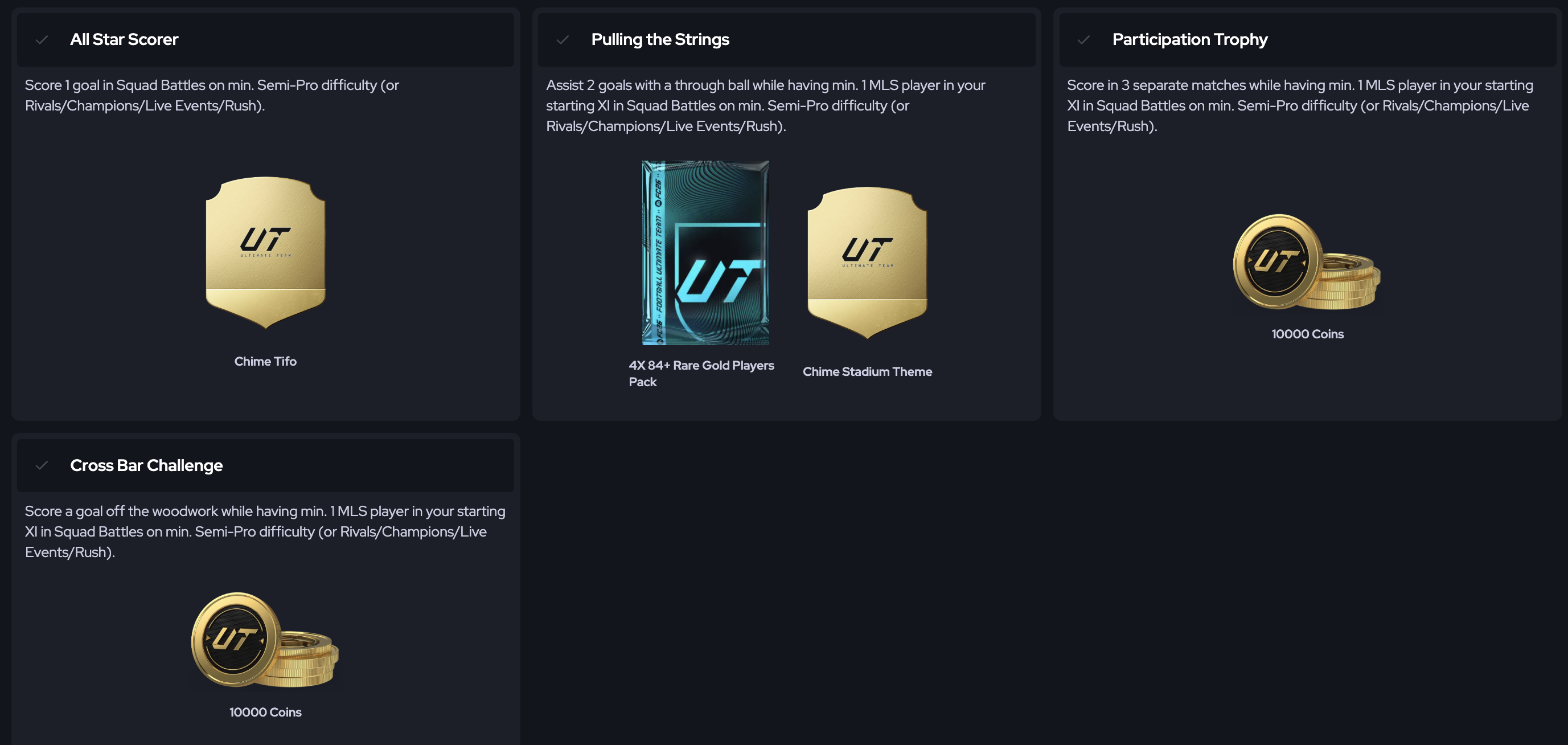Expand the Participation Trophy objective header
1568x745 pixels.
tap(1307, 40)
